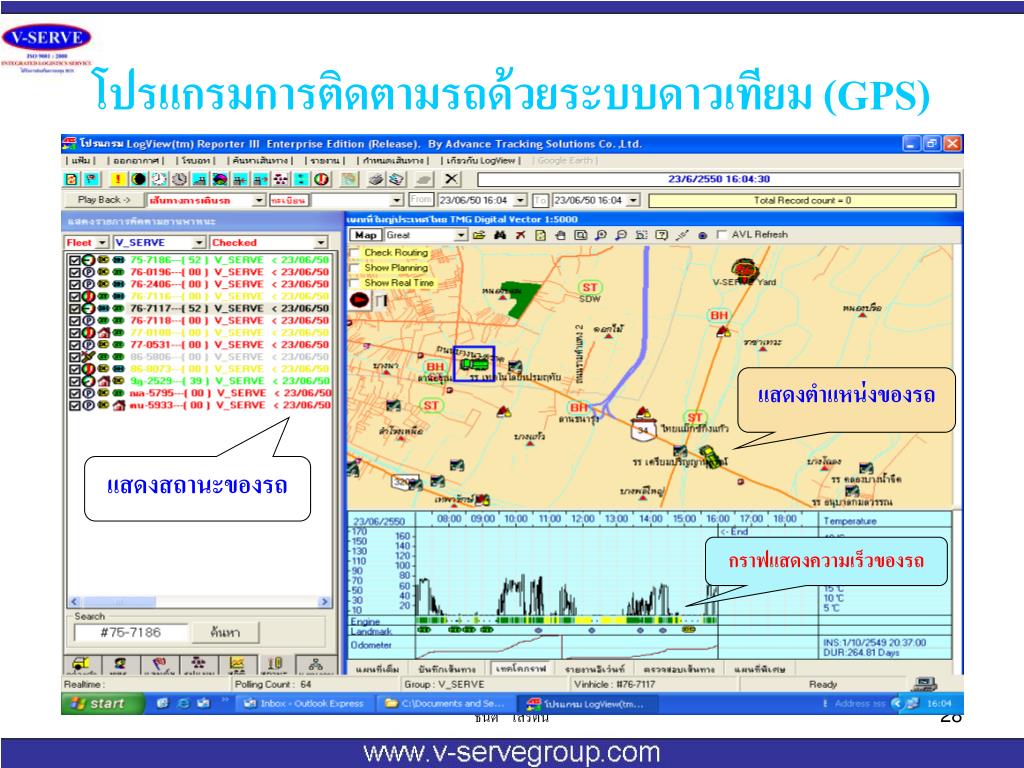Uncheck vehicle 76-2406 in fleet list
The image size is (1024, 768).
click(x=74, y=284)
